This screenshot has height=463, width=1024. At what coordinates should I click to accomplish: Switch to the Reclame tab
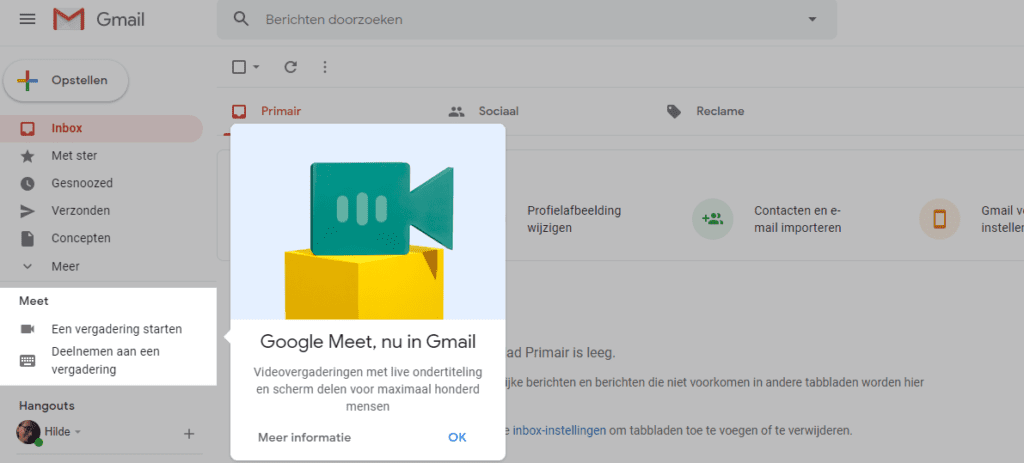click(x=720, y=112)
